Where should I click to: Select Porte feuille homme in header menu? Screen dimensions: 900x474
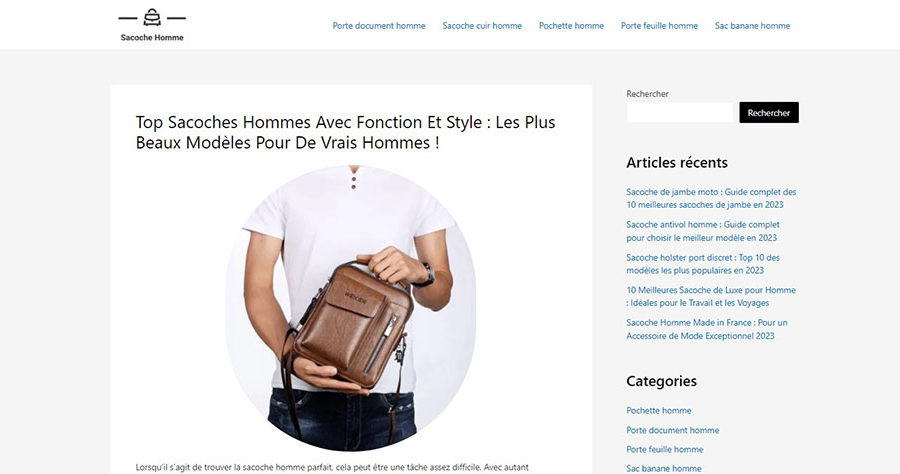point(659,26)
